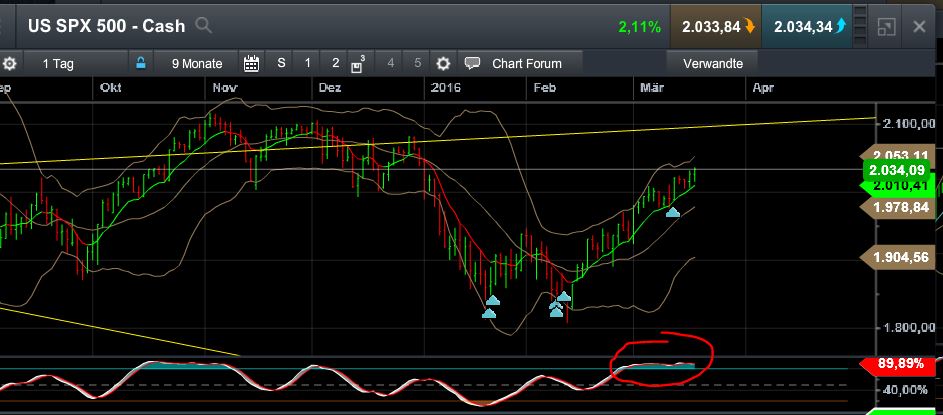Click the orange down arrow beside 2.033,84
This screenshot has height=415, width=943.
tap(749, 26)
